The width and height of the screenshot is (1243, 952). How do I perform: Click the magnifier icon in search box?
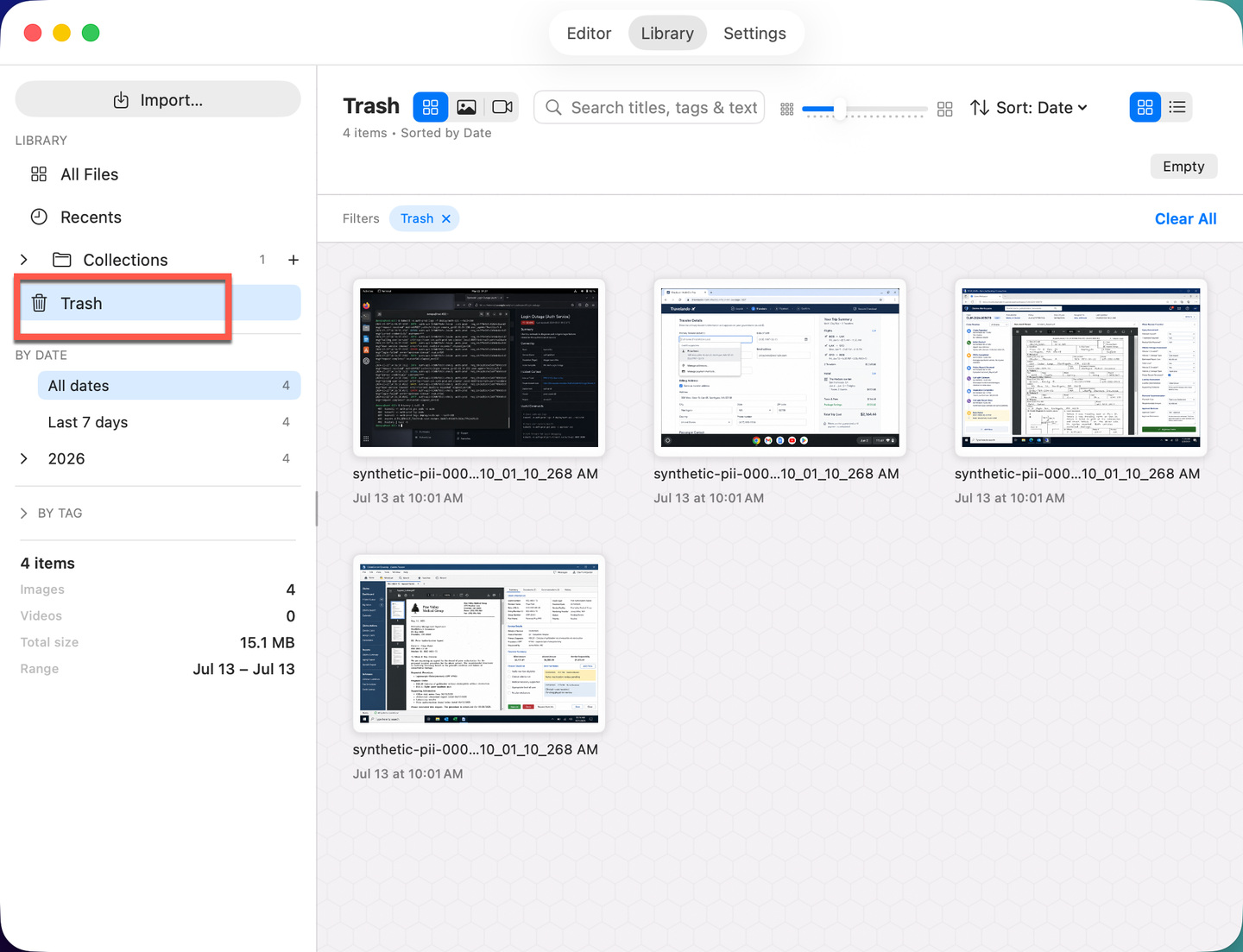click(x=553, y=108)
